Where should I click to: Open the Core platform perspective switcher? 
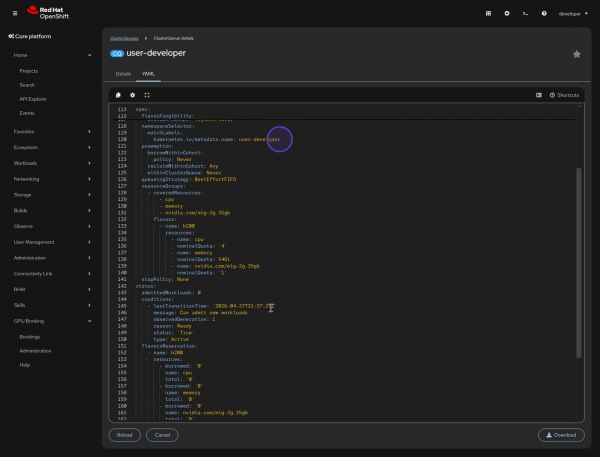pyautogui.click(x=30, y=36)
